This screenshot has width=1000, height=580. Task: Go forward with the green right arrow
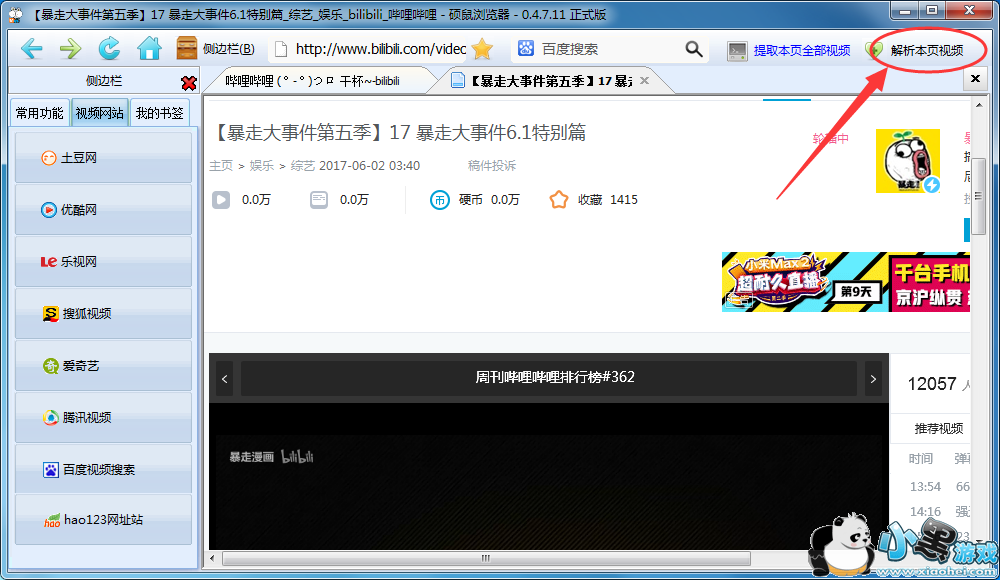[x=70, y=48]
